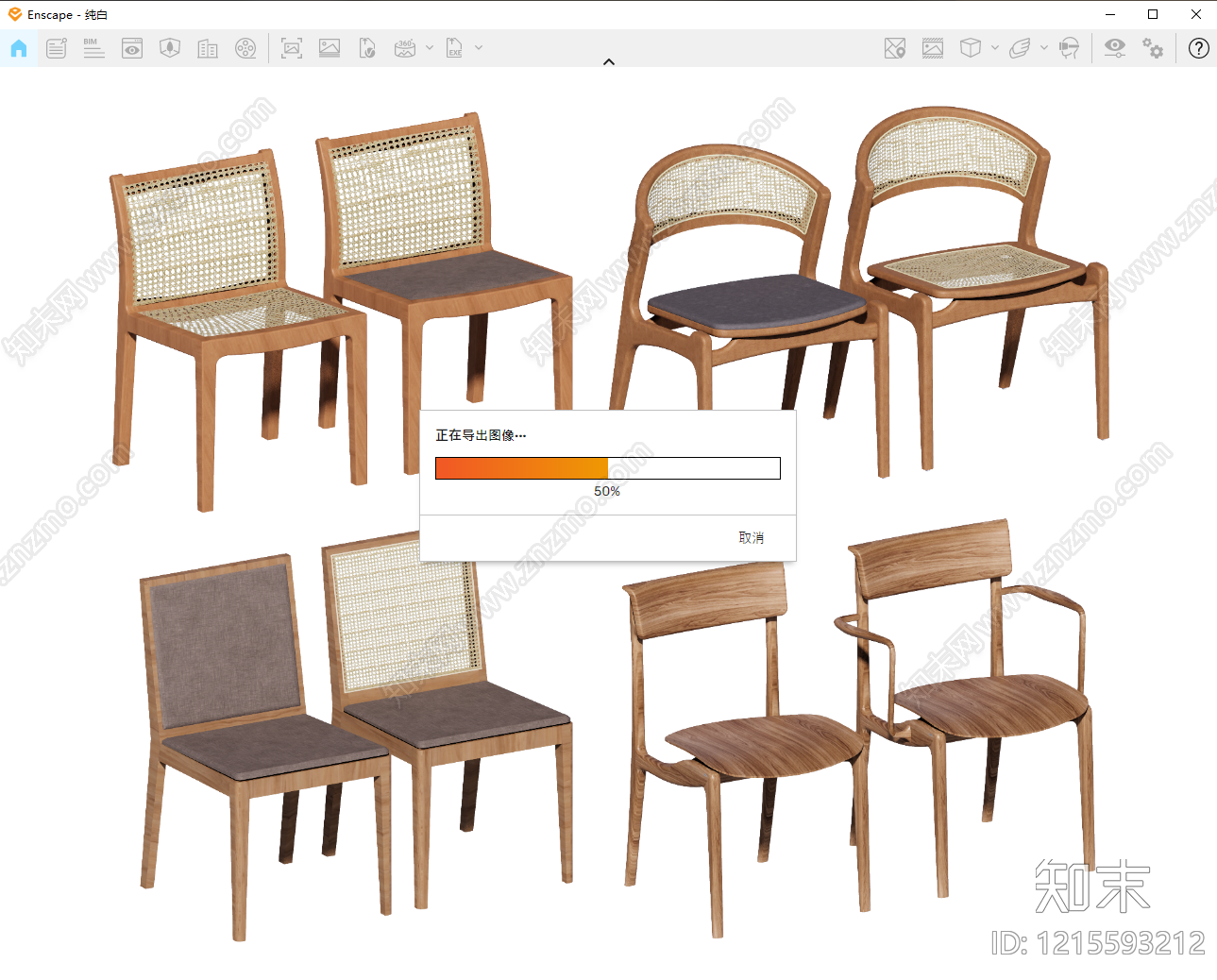
Task: Toggle the BIM information mode
Action: pos(93,48)
